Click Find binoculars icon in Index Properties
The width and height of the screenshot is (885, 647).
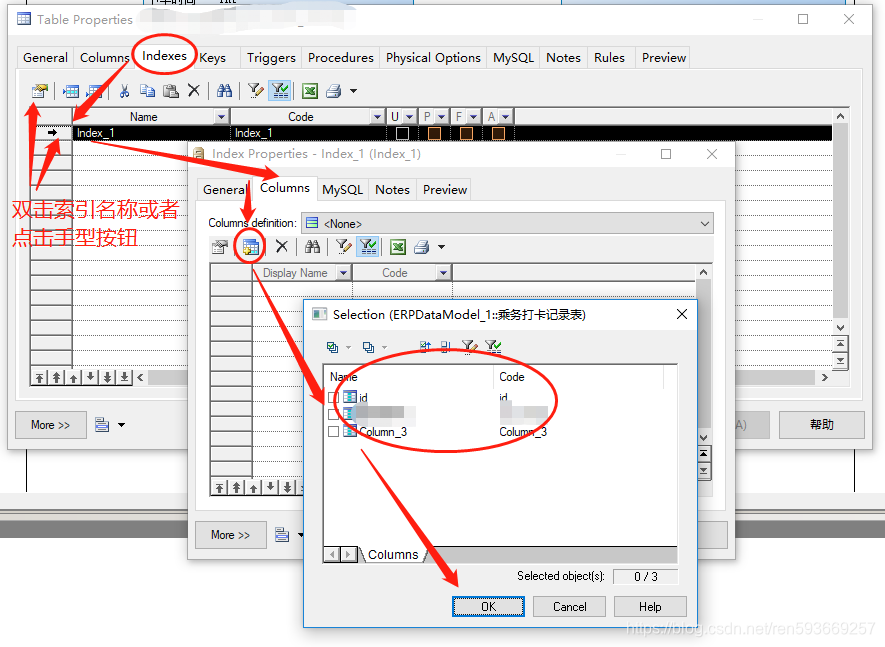click(312, 247)
